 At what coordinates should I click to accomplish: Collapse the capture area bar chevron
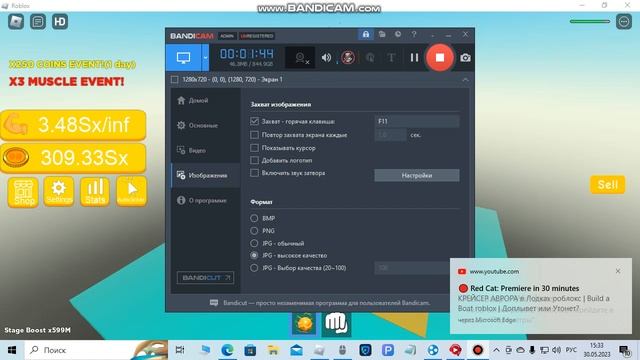[465, 80]
